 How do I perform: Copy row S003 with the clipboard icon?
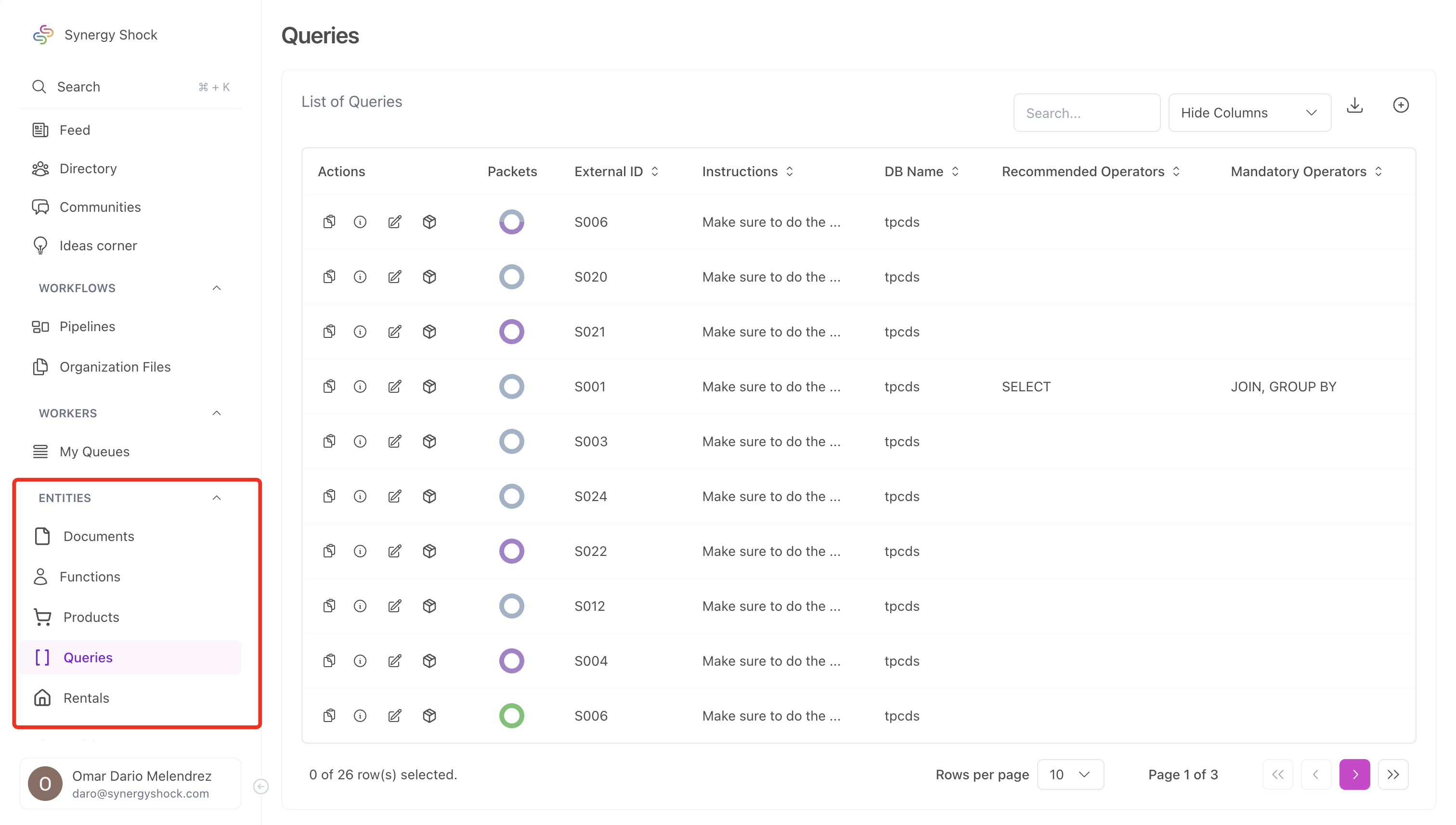(329, 441)
